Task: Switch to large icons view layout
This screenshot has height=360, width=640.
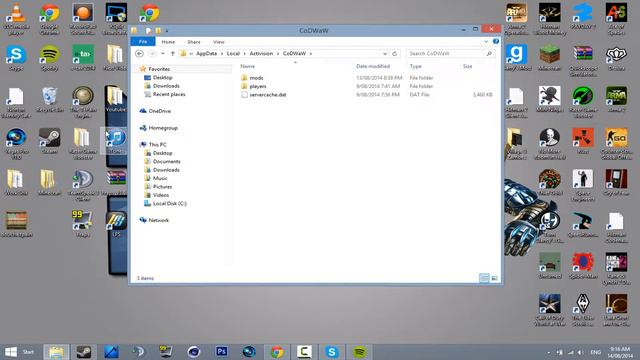Action: (494, 278)
